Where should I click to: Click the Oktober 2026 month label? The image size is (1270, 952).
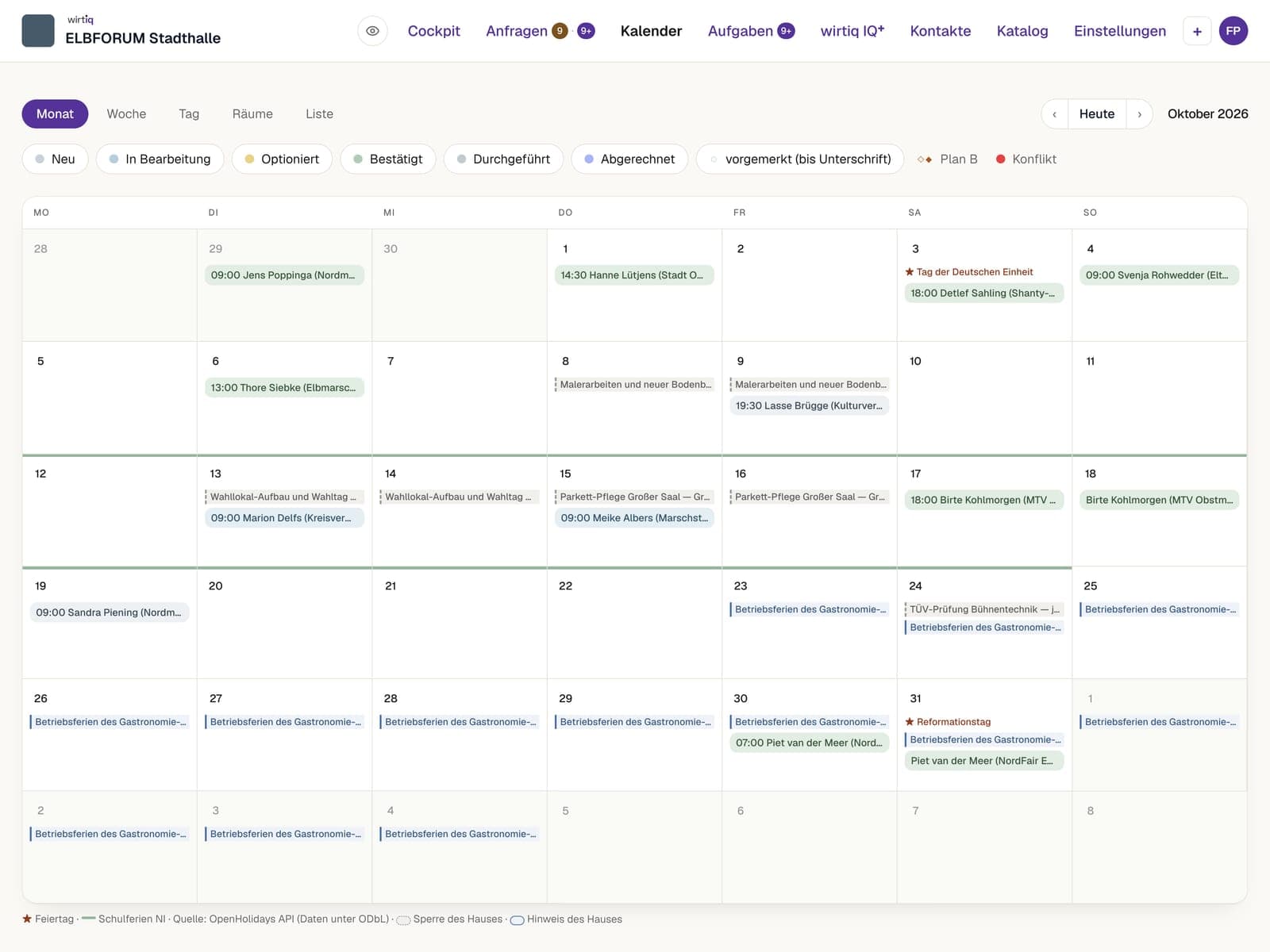[x=1207, y=114]
